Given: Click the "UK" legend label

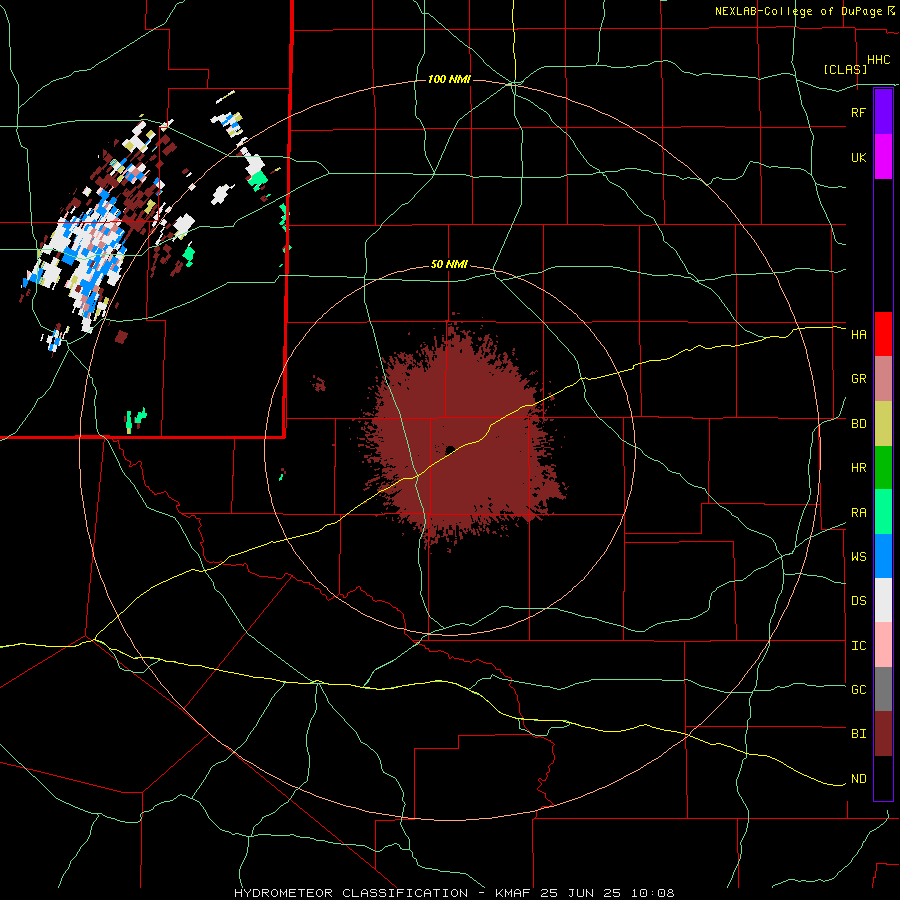Looking at the screenshot, I should (858, 157).
